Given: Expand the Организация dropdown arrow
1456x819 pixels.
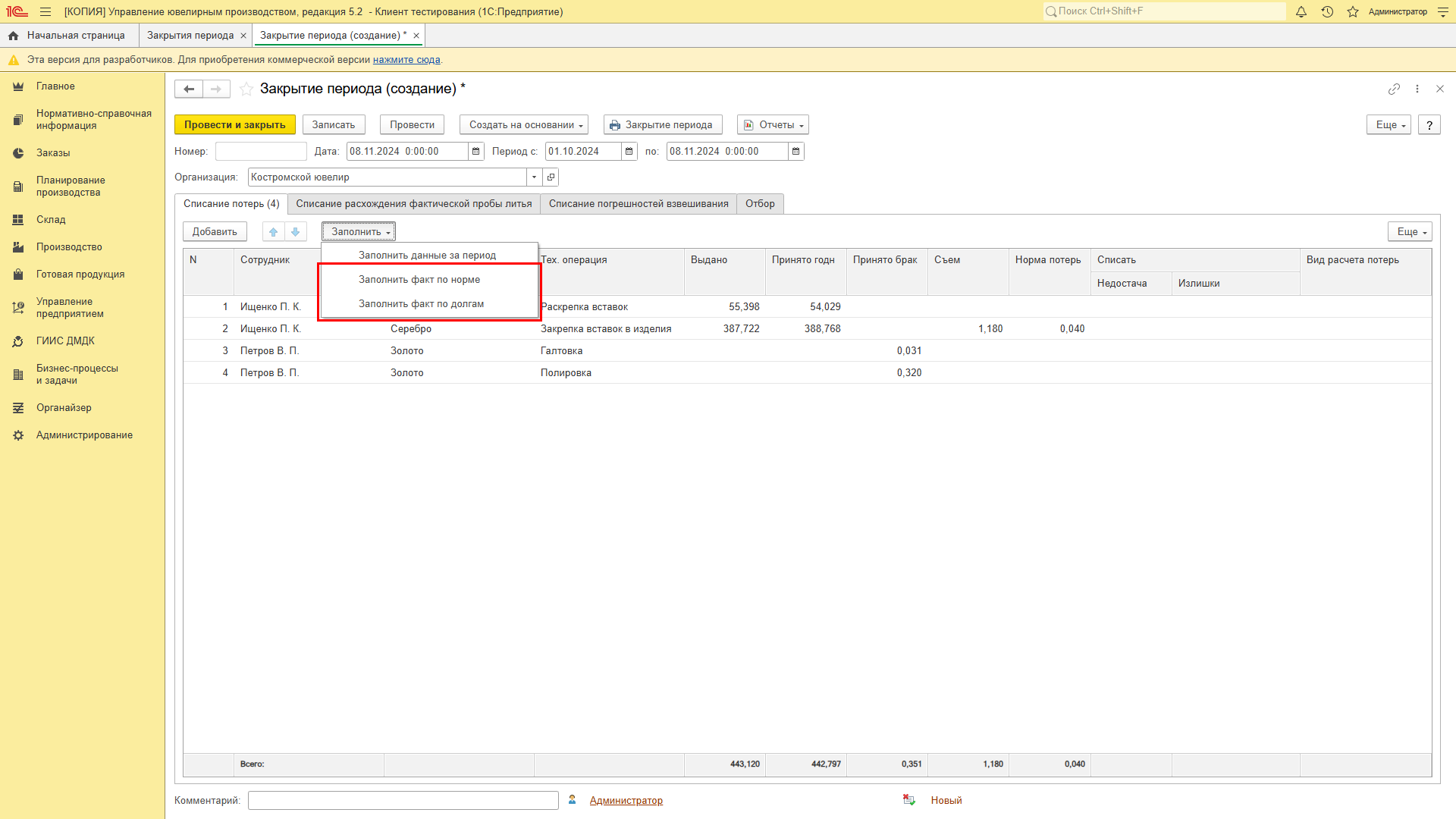Looking at the screenshot, I should [534, 177].
